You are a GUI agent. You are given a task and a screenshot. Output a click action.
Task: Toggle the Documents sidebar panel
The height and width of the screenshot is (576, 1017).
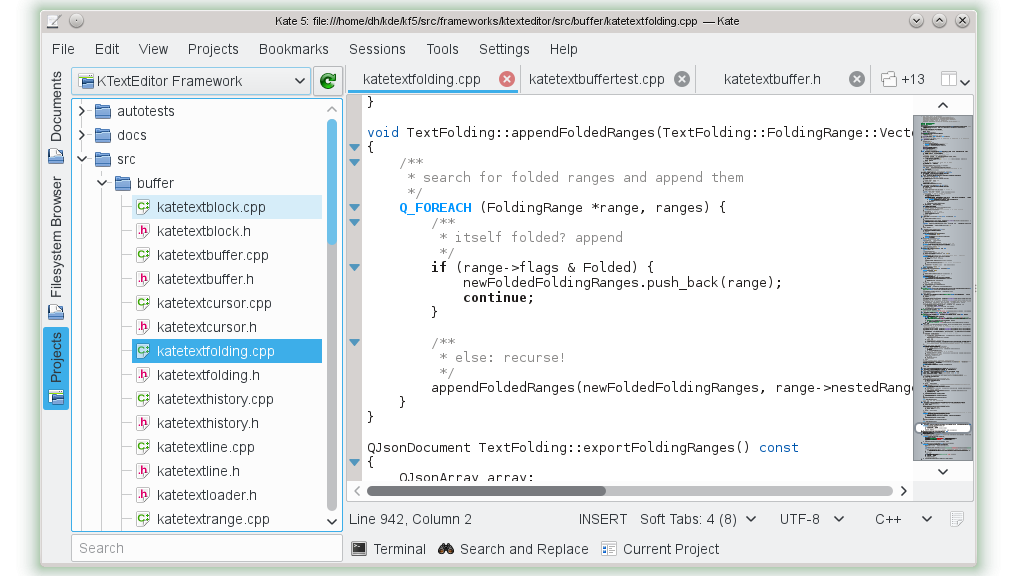coord(56,118)
